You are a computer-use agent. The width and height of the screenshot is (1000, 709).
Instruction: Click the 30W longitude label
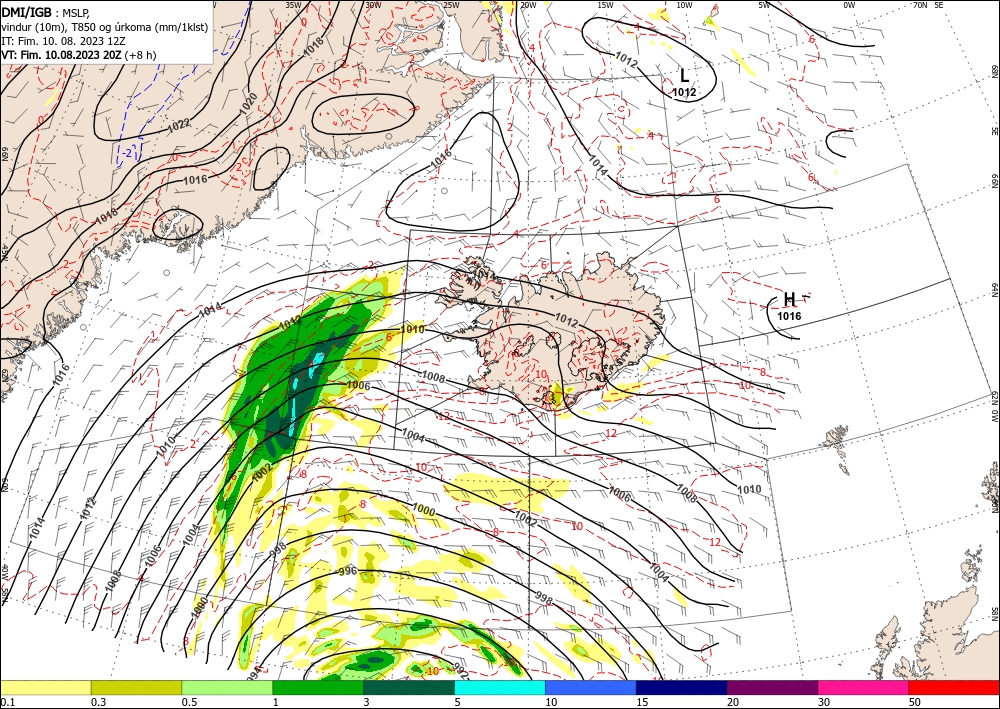[373, 5]
